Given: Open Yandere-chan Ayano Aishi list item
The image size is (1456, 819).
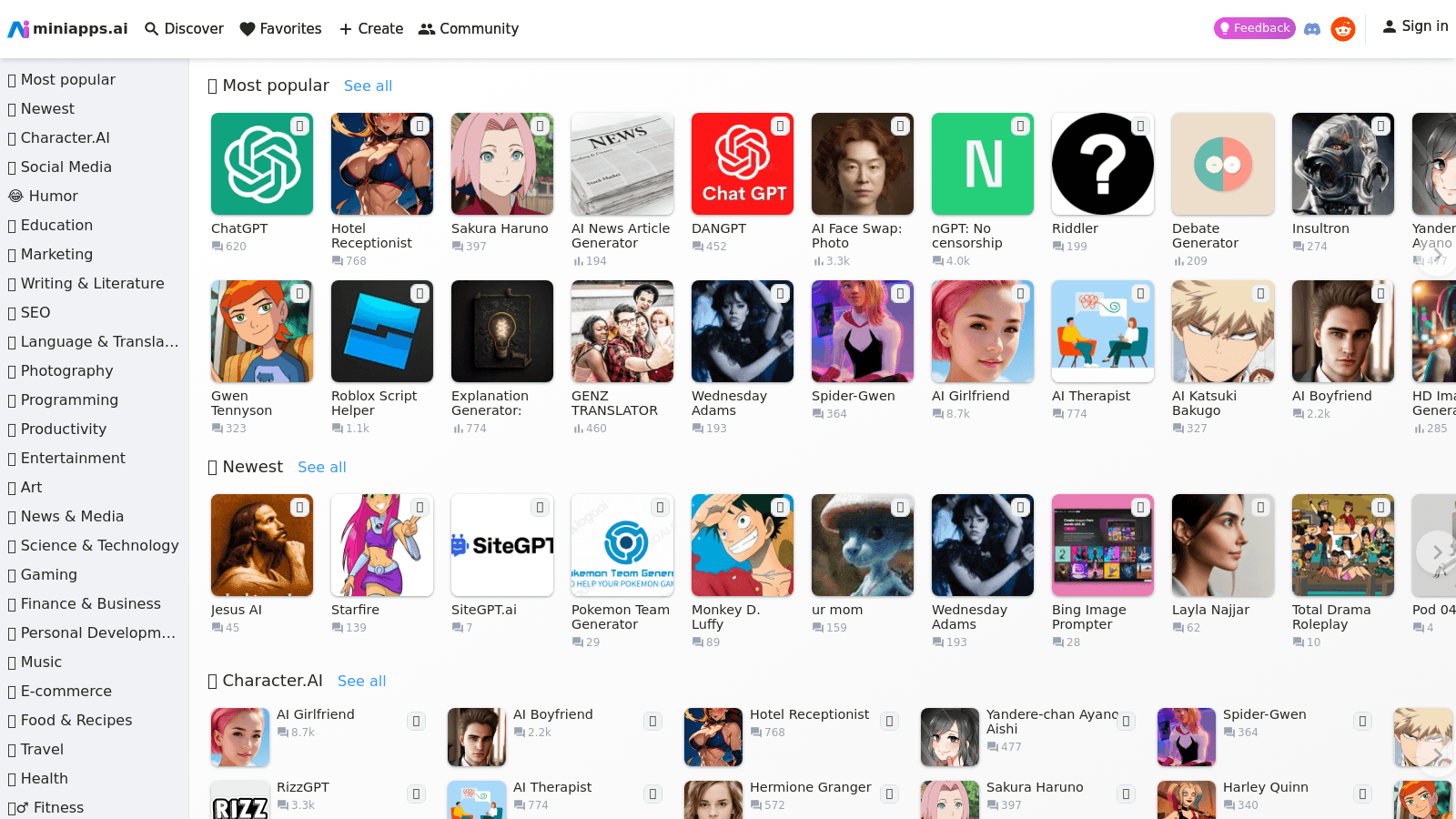Looking at the screenshot, I should tap(1028, 737).
